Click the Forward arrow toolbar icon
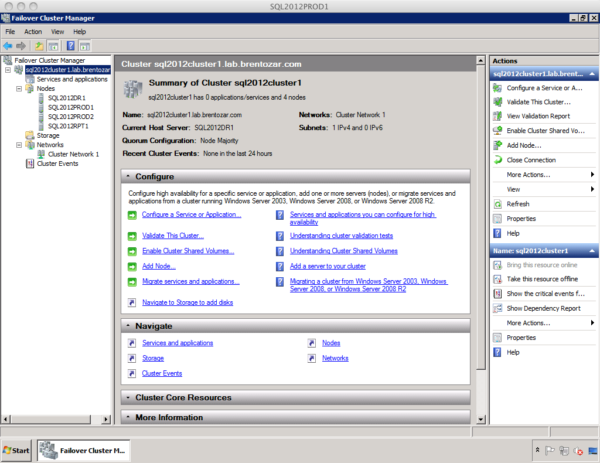Screen dimensions: 600x463 [x=21, y=46]
